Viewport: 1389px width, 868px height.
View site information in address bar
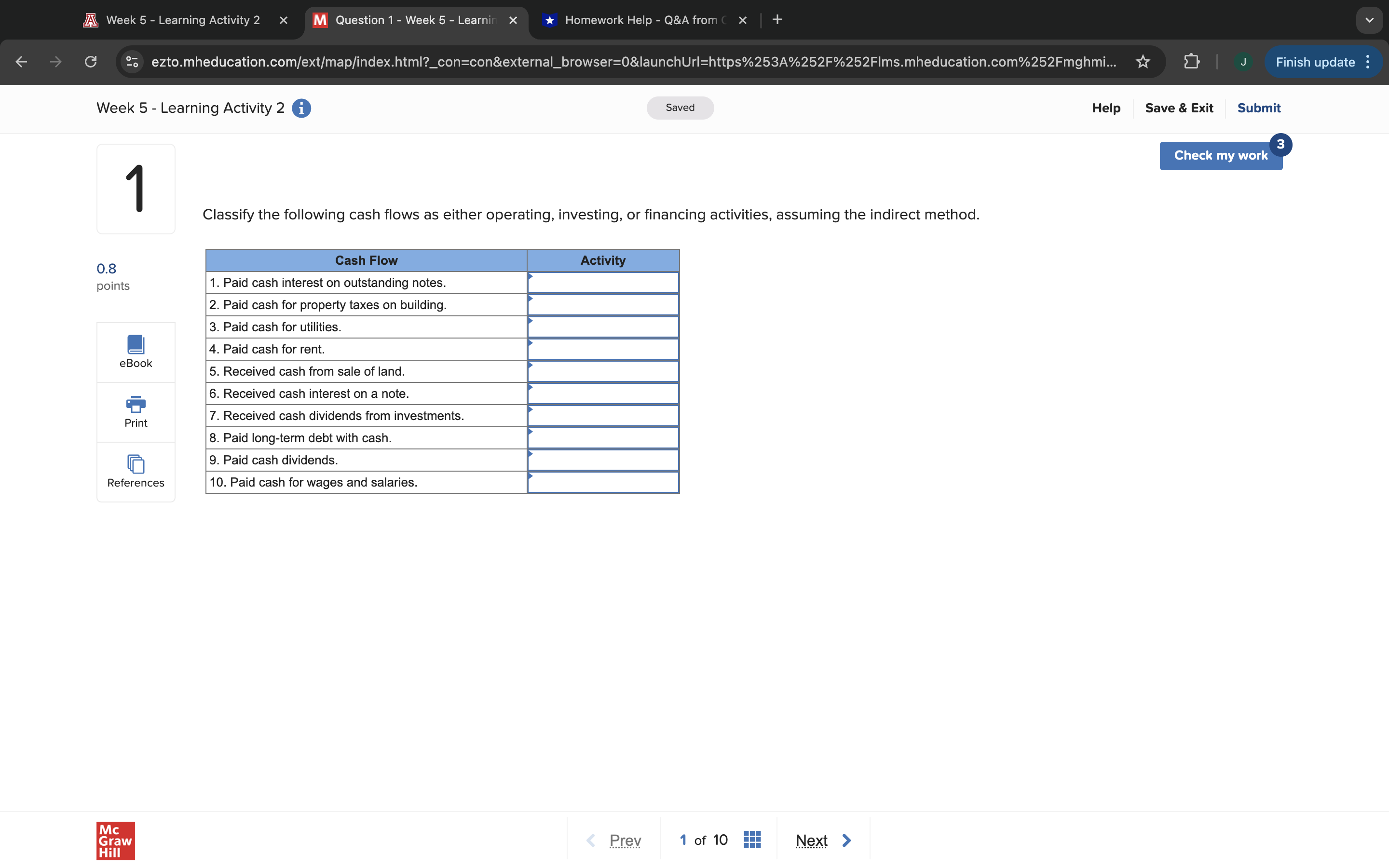tap(132, 62)
